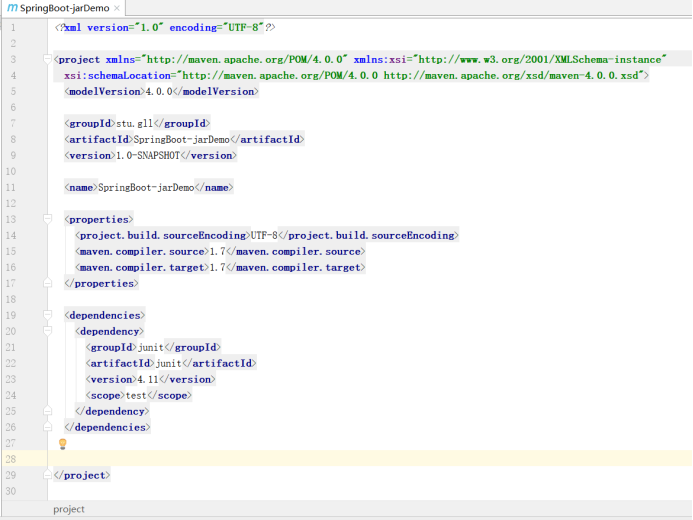
Task: Click the xsi:schemaLocation attribute on line 4
Action: click(356, 76)
